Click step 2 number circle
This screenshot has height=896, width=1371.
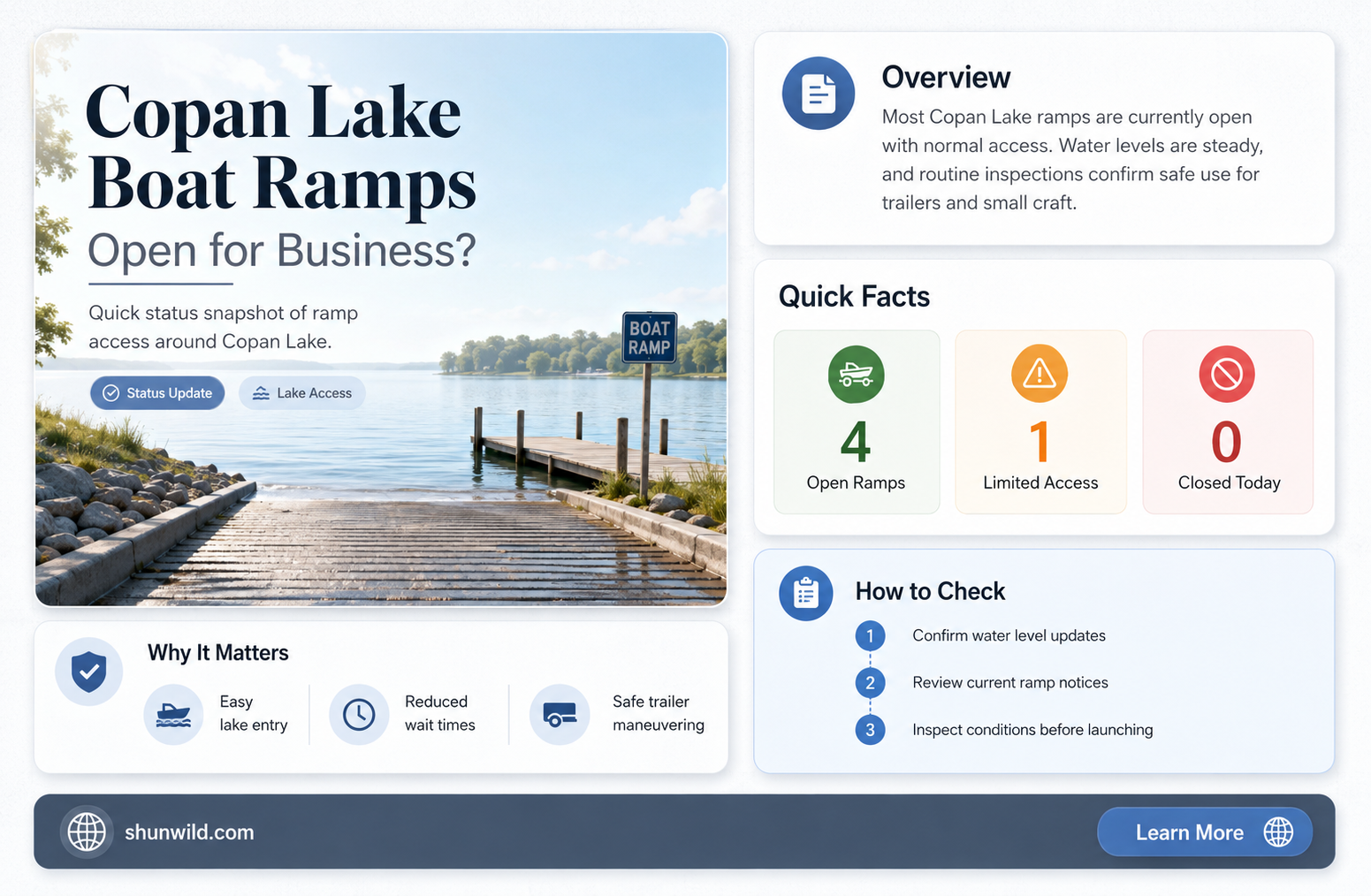870,683
